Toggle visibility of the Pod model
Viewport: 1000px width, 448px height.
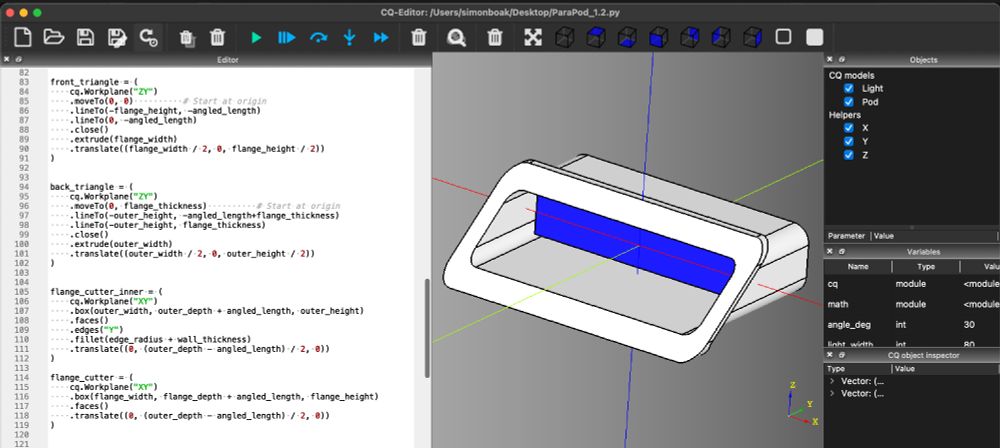coord(848,101)
